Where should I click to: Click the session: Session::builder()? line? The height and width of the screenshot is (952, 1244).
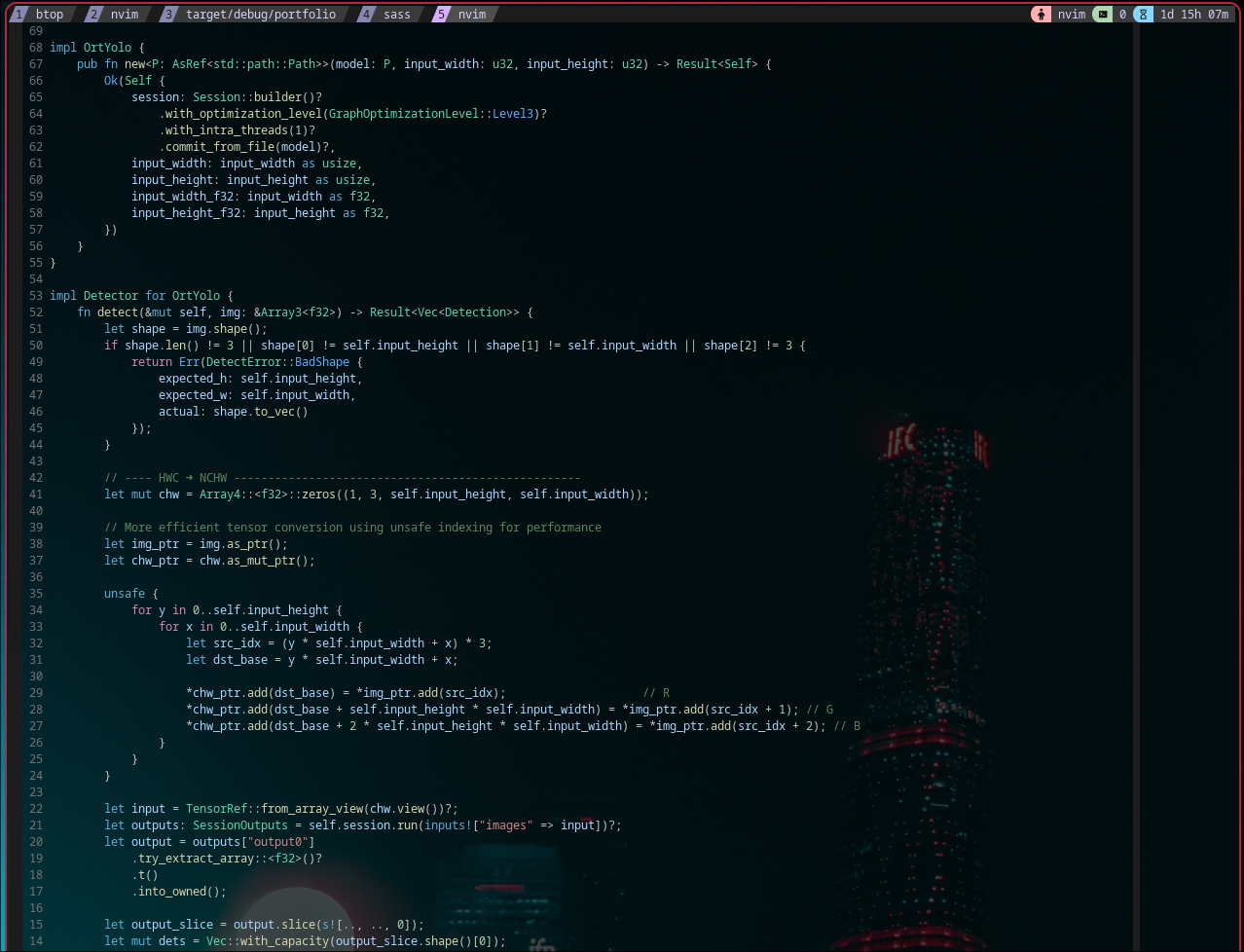pos(227,97)
